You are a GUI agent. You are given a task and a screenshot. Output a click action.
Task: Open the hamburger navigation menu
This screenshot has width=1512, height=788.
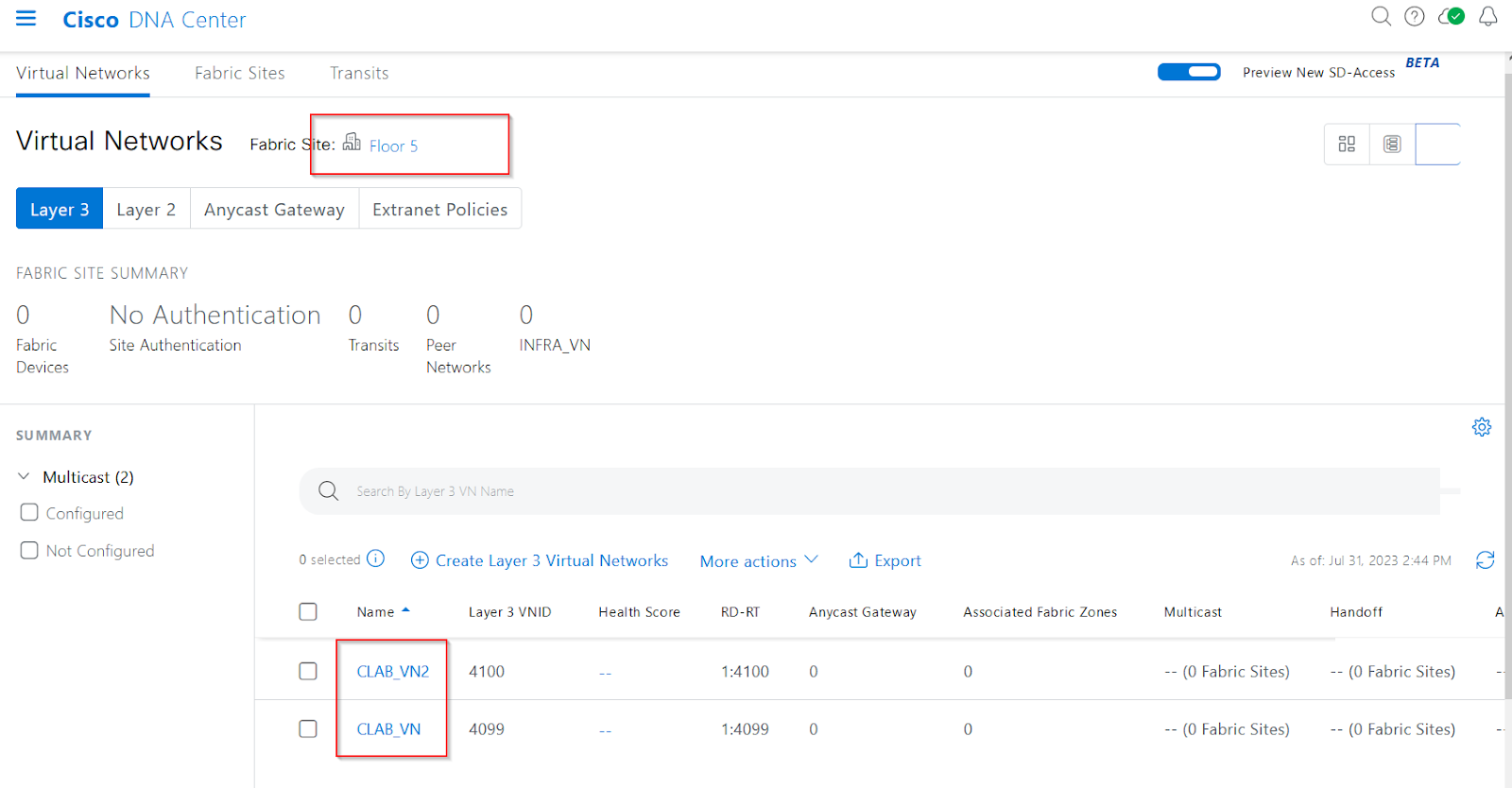26,18
